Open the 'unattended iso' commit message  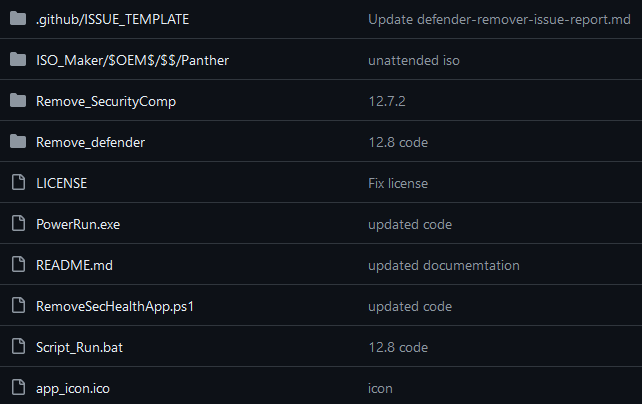coord(414,61)
